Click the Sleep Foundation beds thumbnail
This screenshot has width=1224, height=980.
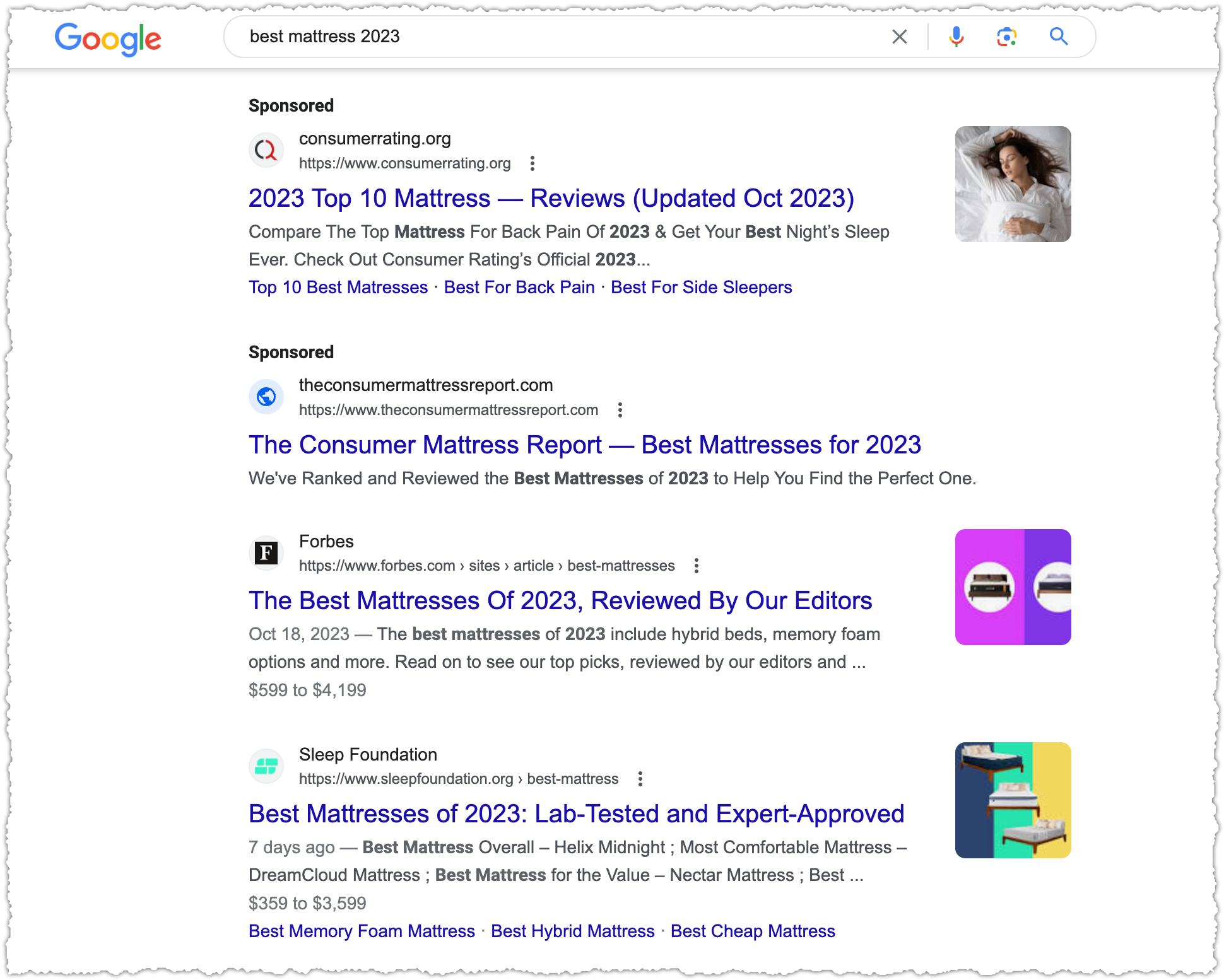pyautogui.click(x=1013, y=800)
